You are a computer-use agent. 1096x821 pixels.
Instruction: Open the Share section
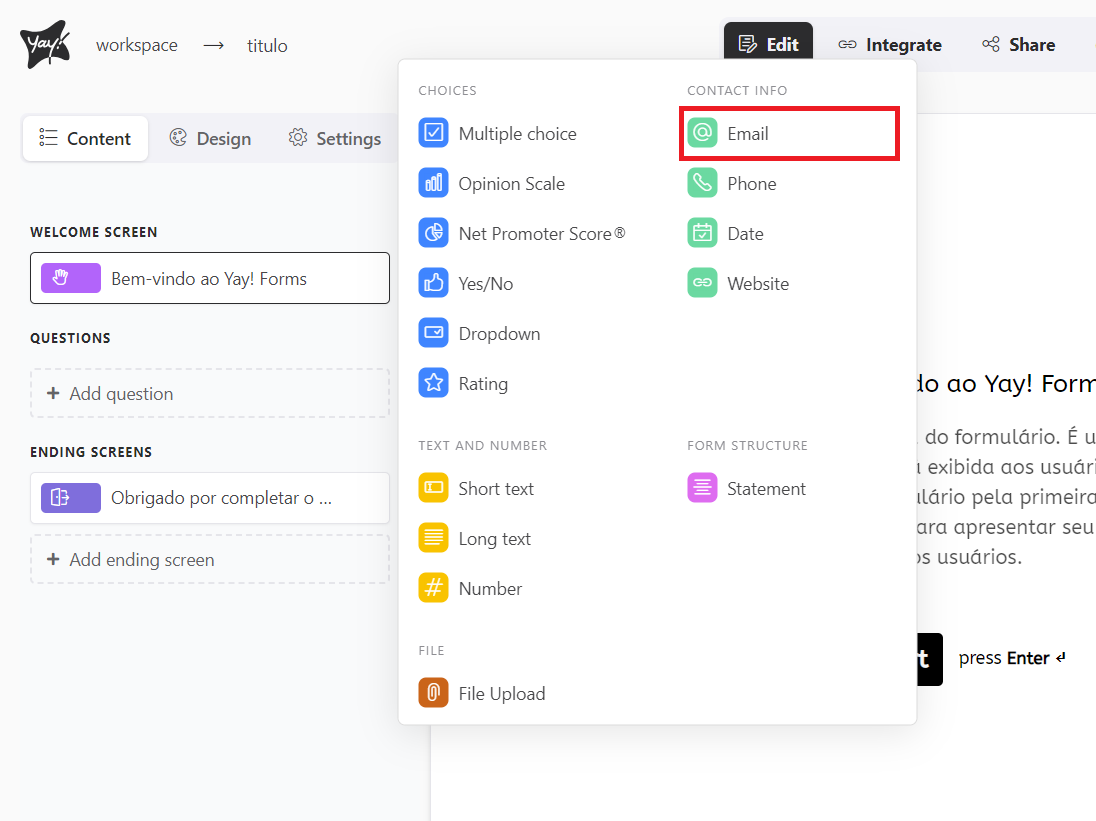pos(1018,45)
